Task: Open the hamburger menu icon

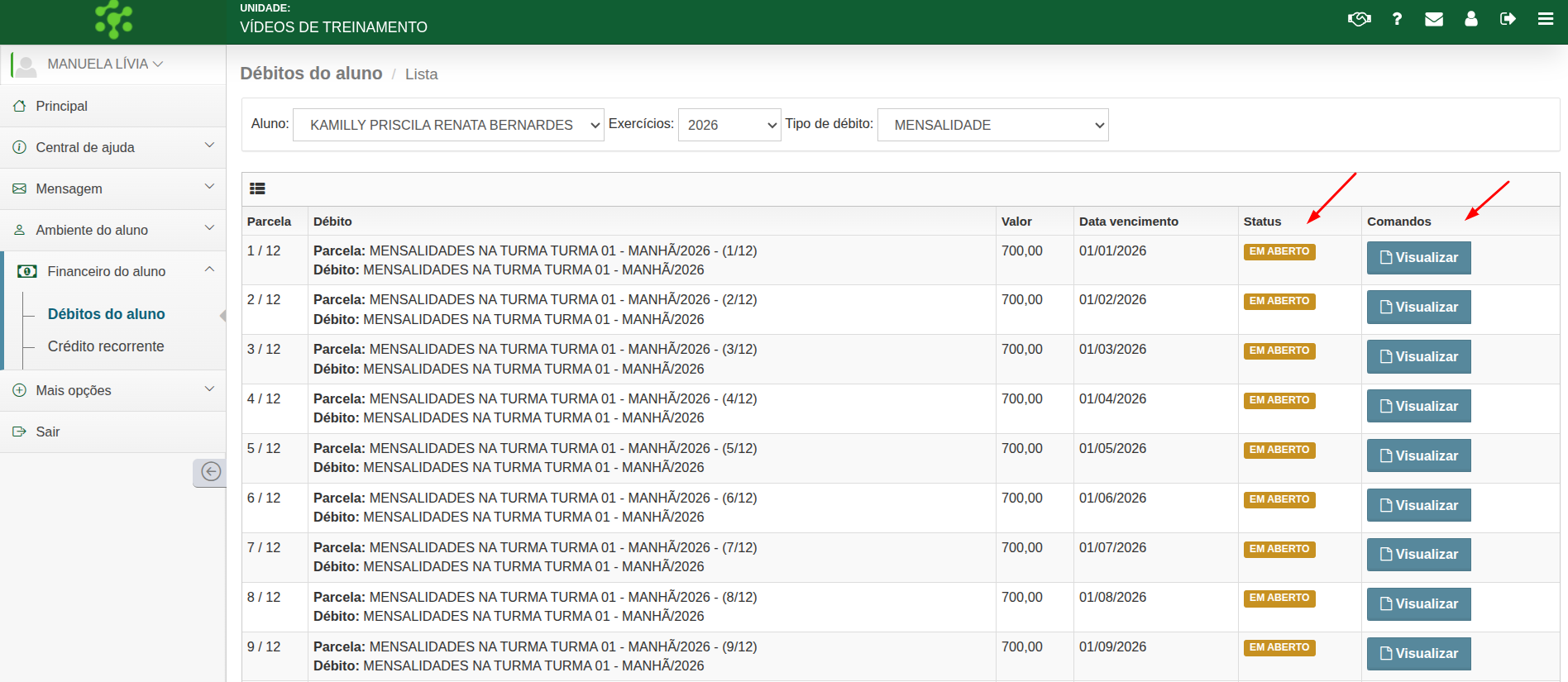Action: tap(1545, 19)
